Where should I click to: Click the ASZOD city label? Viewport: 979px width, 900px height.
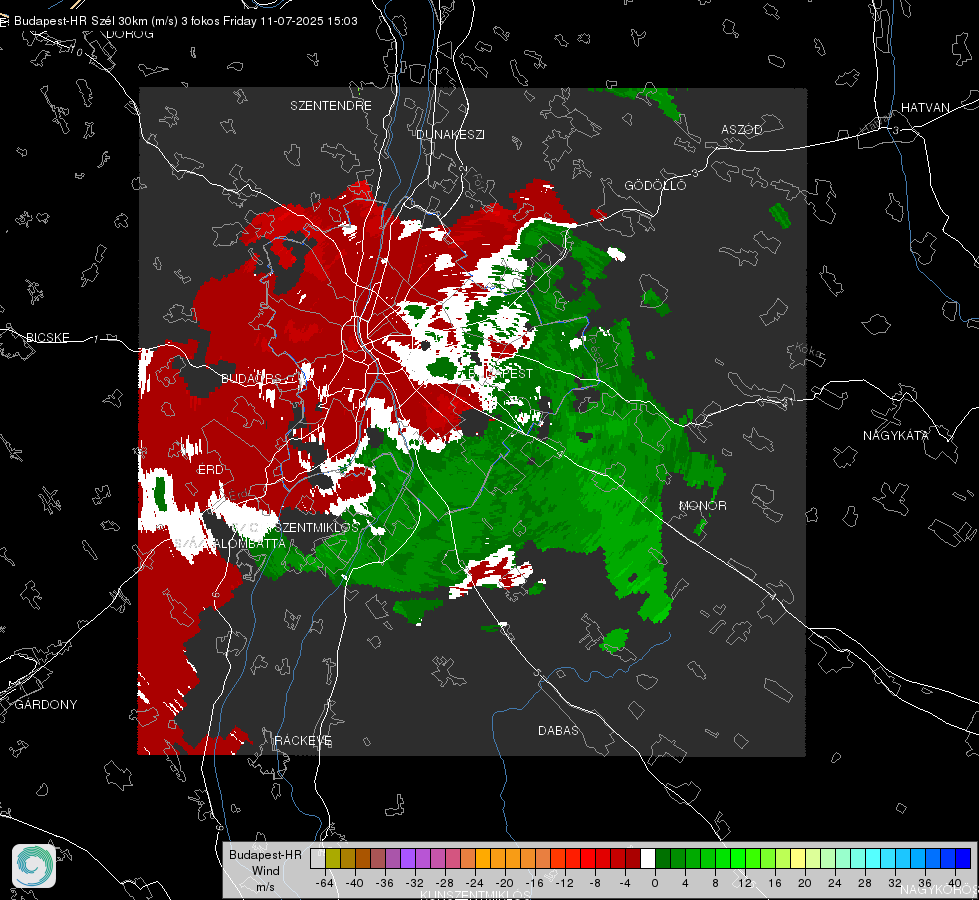click(x=742, y=129)
